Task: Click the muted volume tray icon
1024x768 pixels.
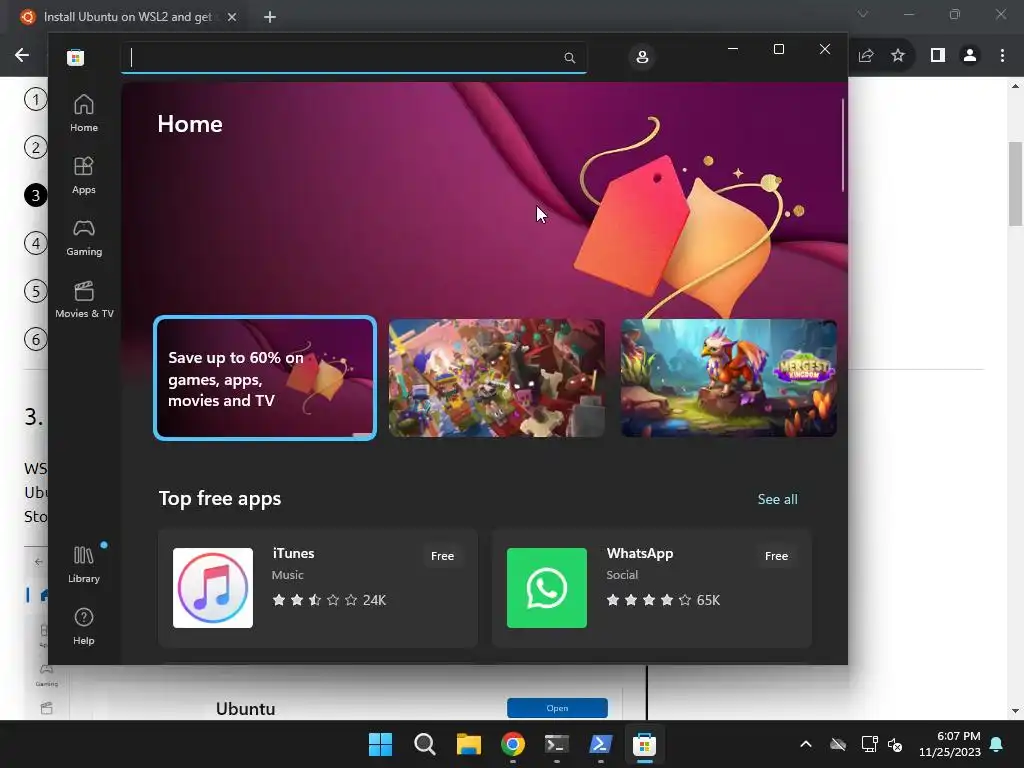Action: pos(895,744)
